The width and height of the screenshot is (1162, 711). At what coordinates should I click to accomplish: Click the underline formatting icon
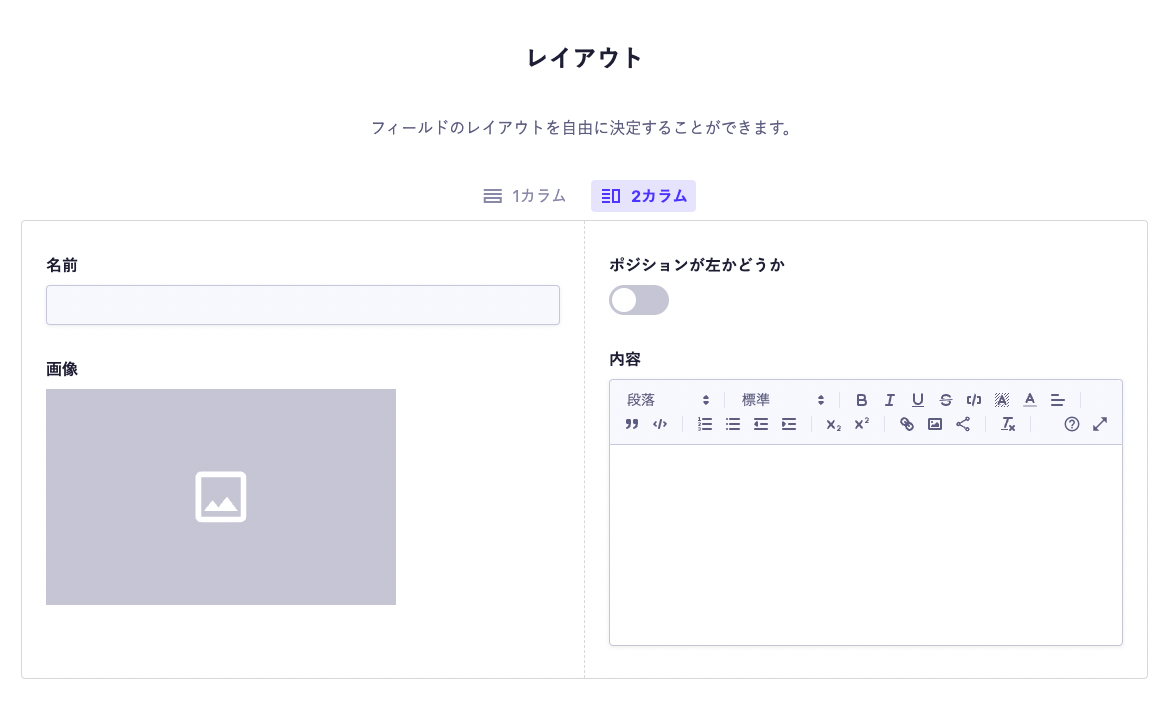pos(917,400)
